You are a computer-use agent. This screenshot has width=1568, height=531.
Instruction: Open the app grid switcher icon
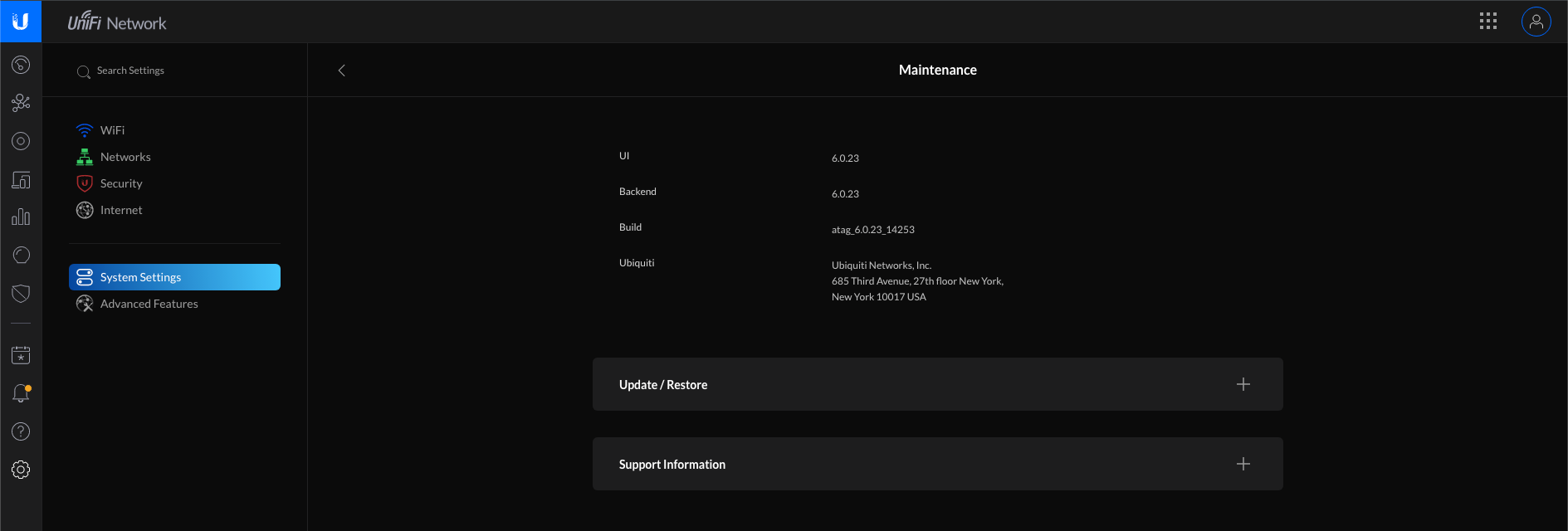click(x=1487, y=22)
